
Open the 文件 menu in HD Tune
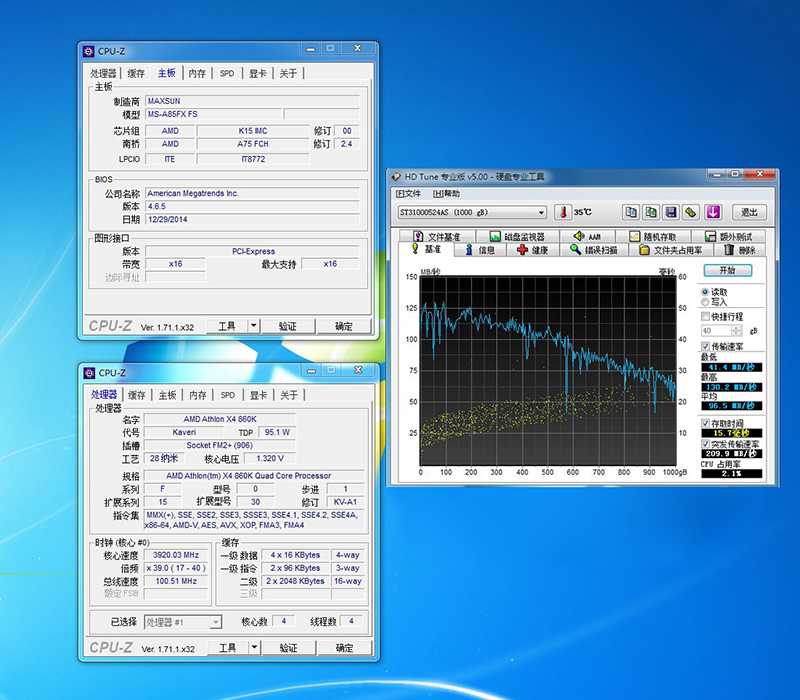409,194
